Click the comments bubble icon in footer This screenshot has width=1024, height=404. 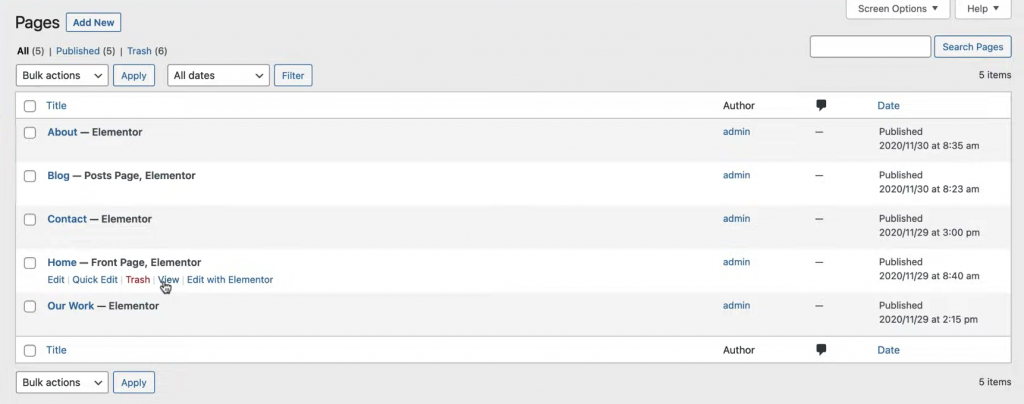coord(821,350)
